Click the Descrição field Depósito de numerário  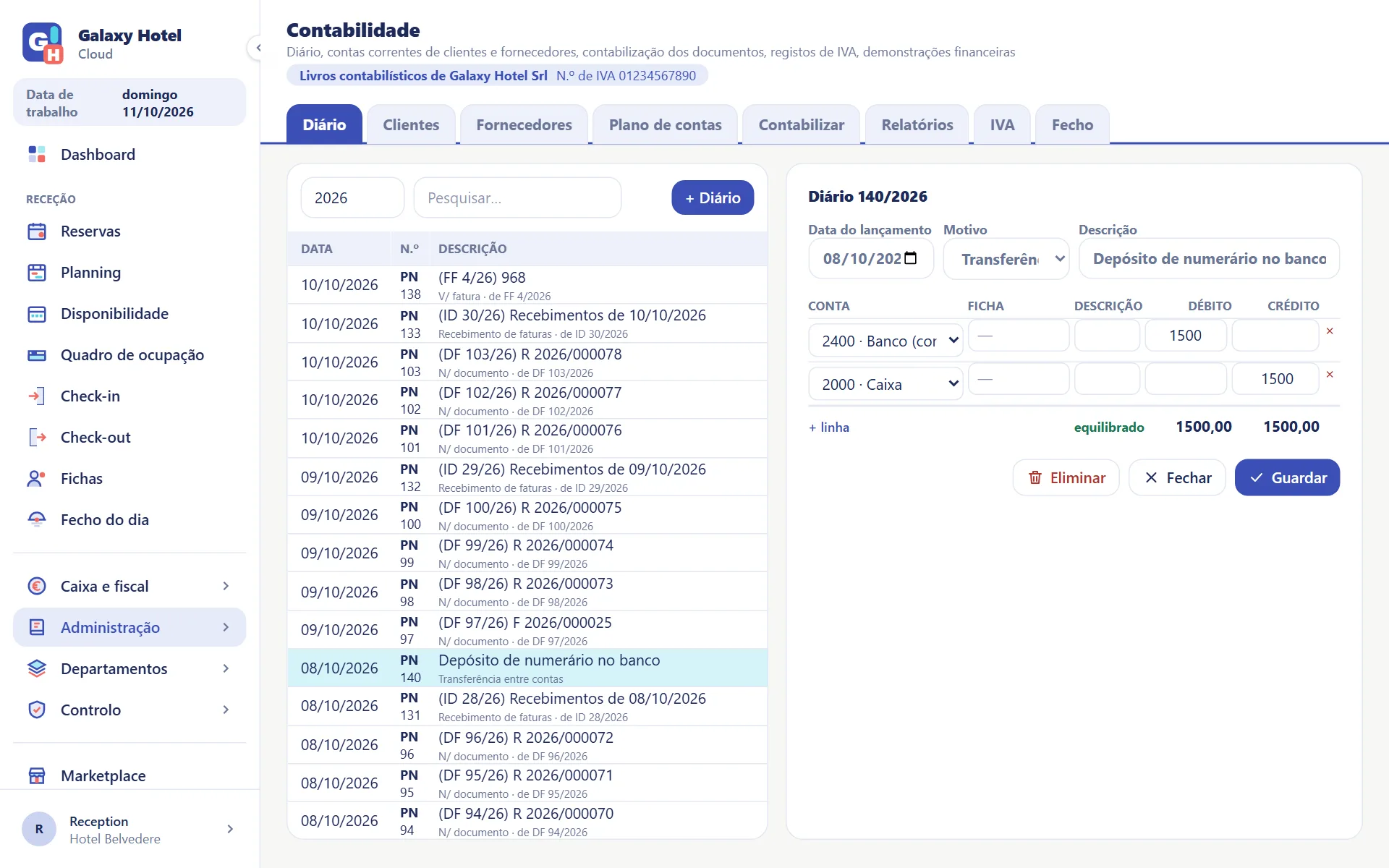(1209, 259)
